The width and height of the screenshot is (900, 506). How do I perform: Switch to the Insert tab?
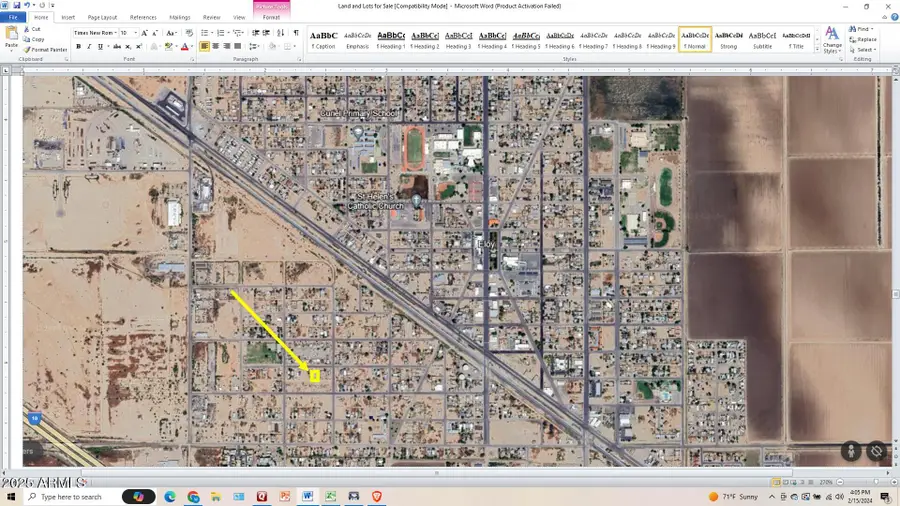[x=68, y=17]
